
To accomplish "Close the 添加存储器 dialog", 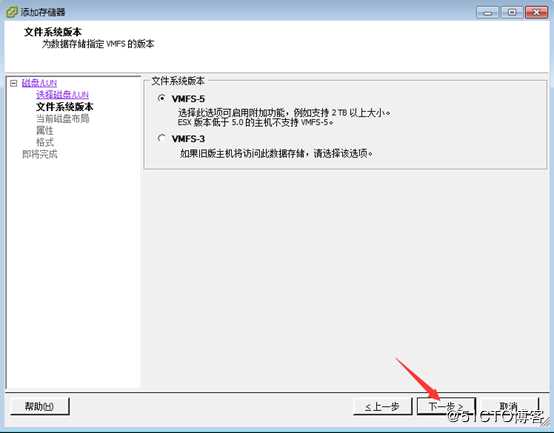I will click(x=537, y=12).
